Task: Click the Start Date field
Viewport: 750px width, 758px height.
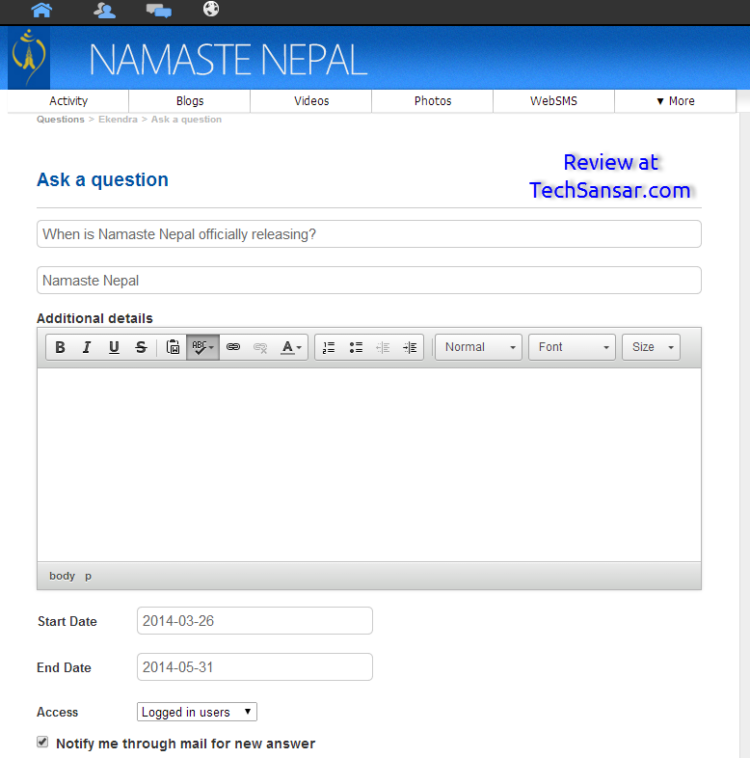Action: point(255,621)
